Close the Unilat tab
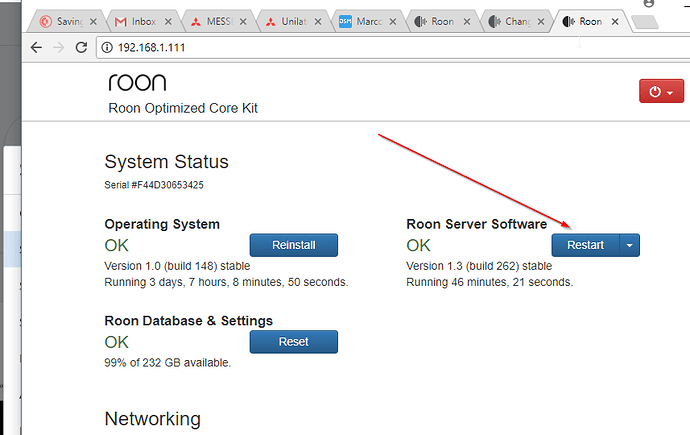 [x=318, y=22]
